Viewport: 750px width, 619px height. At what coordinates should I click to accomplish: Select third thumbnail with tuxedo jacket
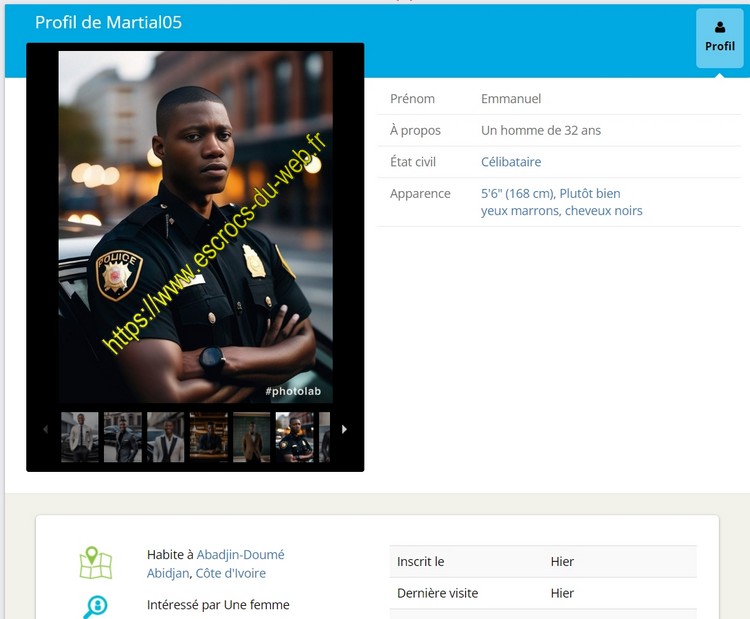pos(166,437)
